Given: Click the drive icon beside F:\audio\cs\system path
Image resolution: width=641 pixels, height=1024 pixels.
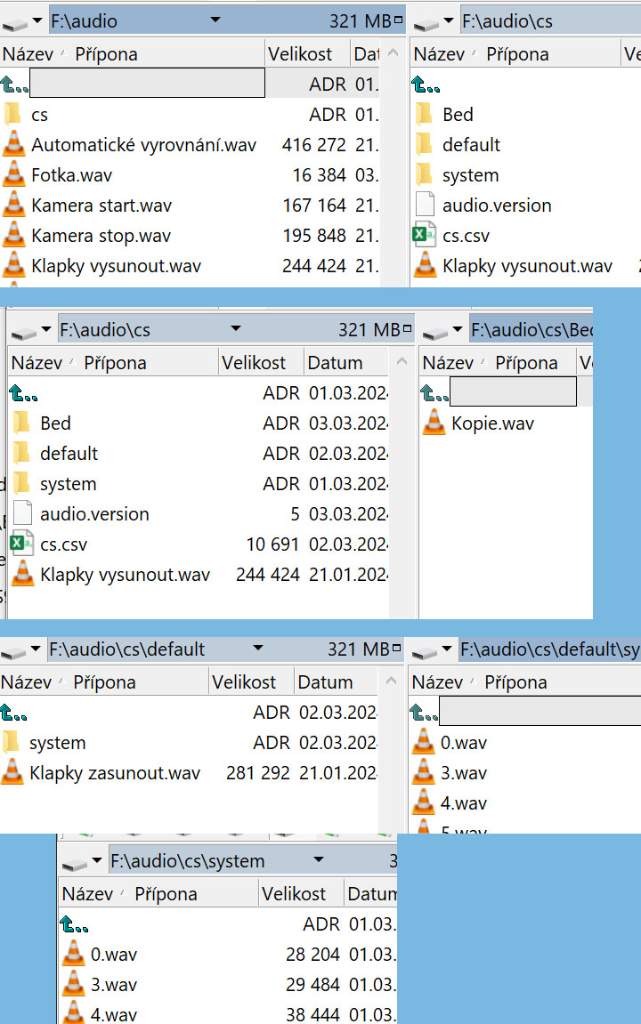Looking at the screenshot, I should [x=74, y=861].
